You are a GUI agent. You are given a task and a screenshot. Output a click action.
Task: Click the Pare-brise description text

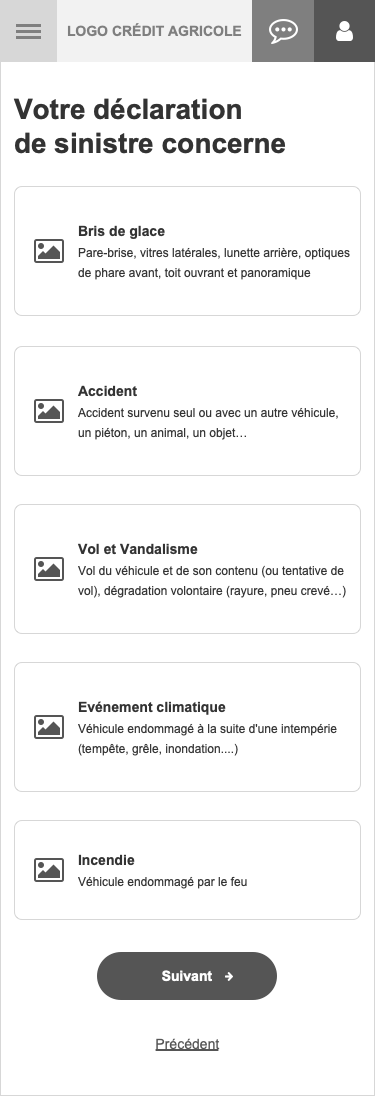point(213,263)
